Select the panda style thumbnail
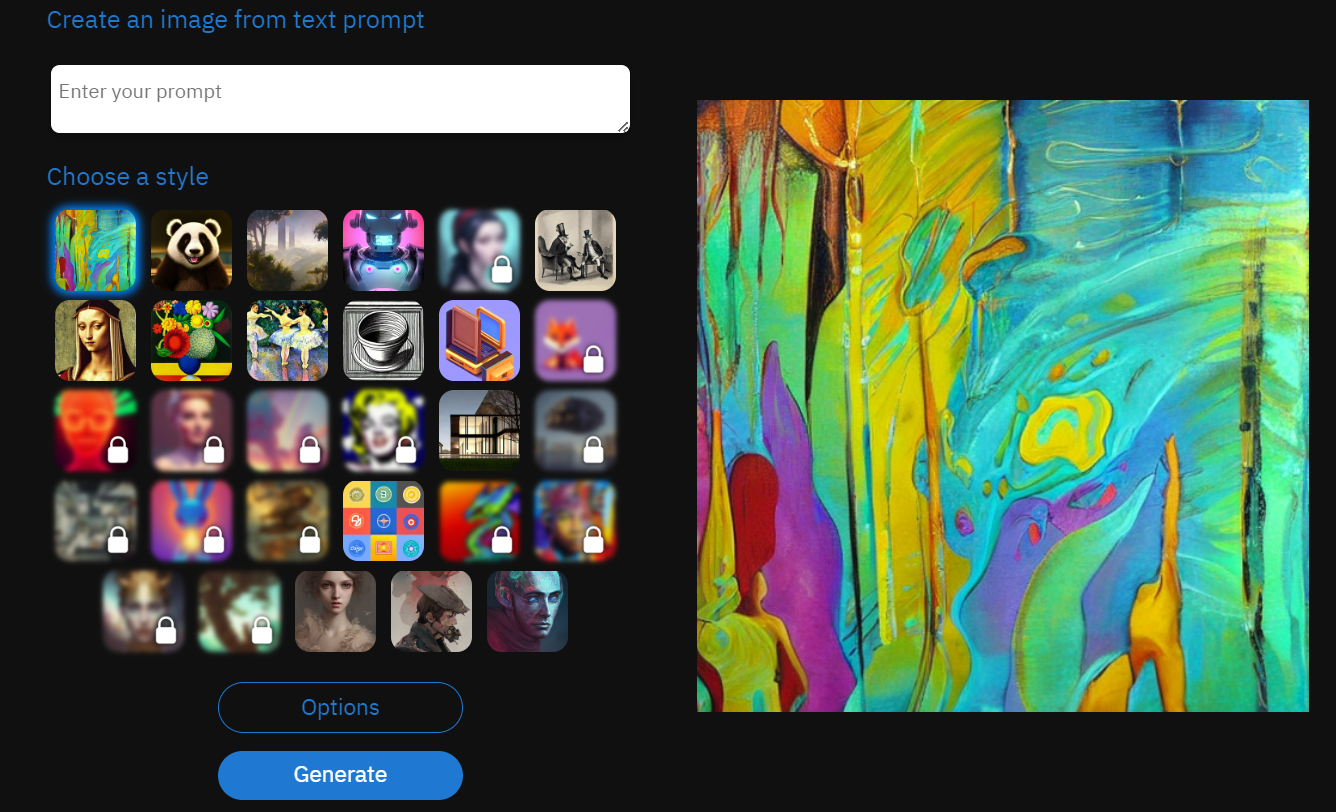Image resolution: width=1336 pixels, height=812 pixels. coord(191,250)
